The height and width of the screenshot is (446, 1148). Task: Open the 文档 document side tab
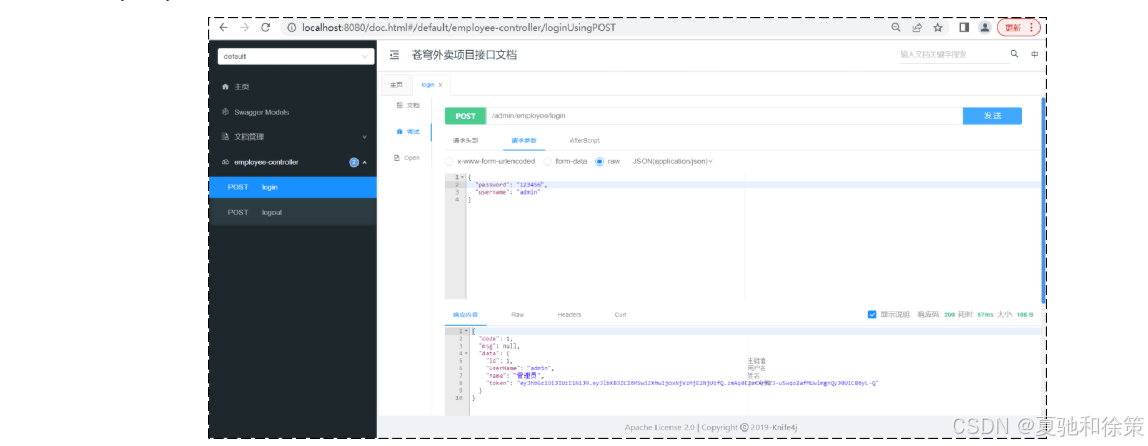(x=409, y=105)
